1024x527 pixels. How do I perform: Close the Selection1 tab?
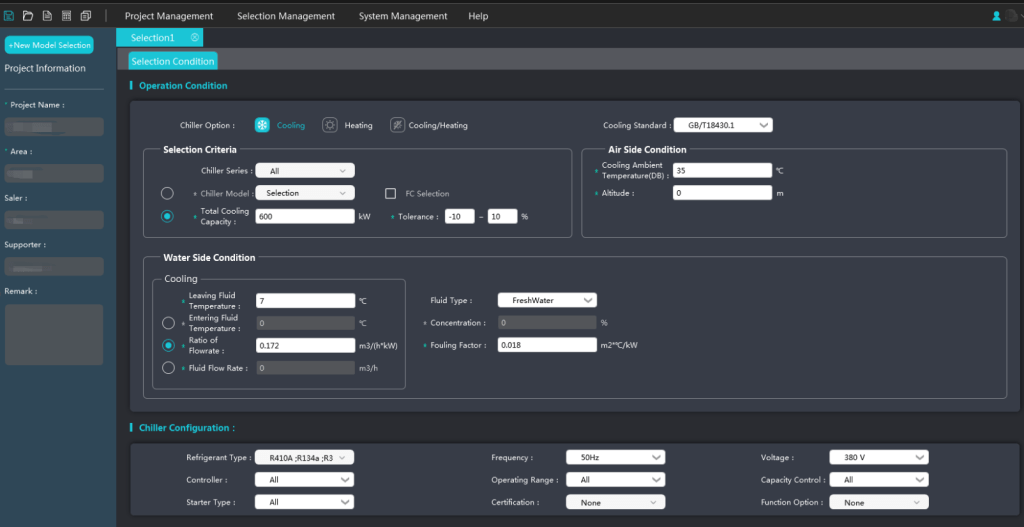[x=195, y=37]
